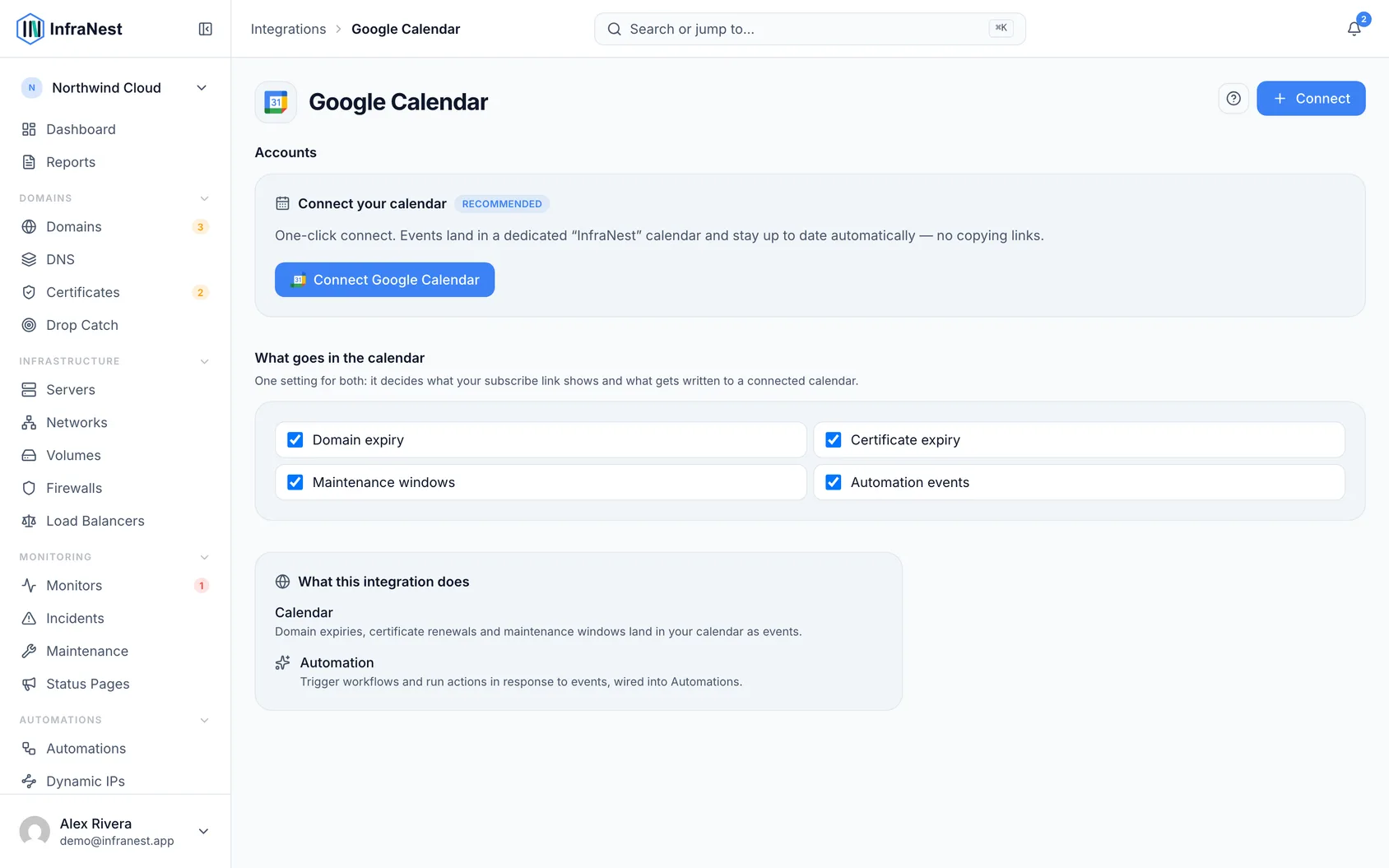The image size is (1389, 868).
Task: Click the Automation heading in description card
Action: pos(337,662)
